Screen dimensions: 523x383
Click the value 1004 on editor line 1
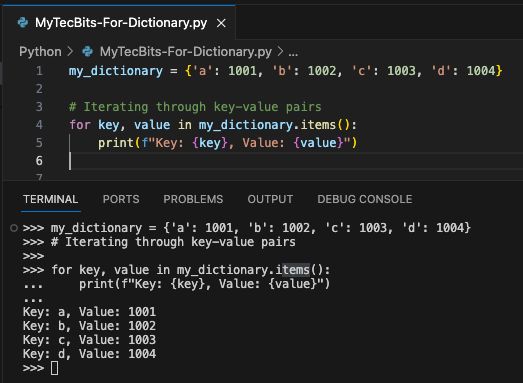(481, 71)
